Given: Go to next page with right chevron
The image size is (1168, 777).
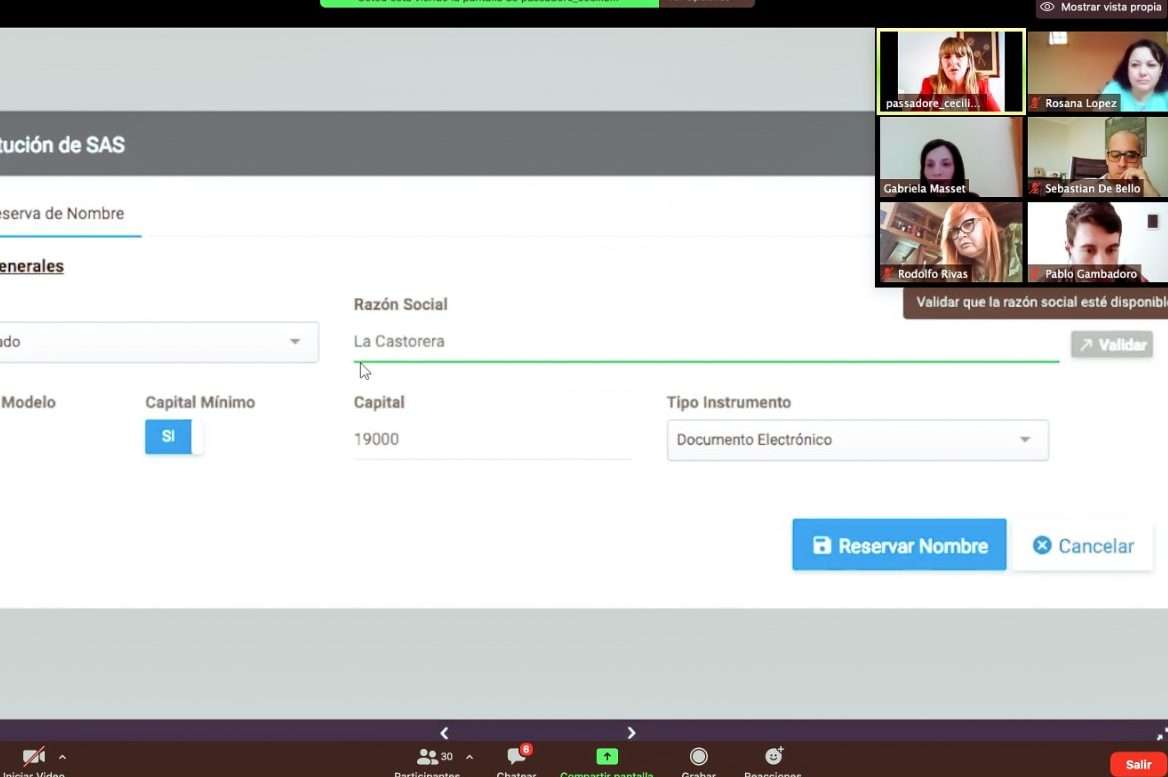Looking at the screenshot, I should pos(631,733).
